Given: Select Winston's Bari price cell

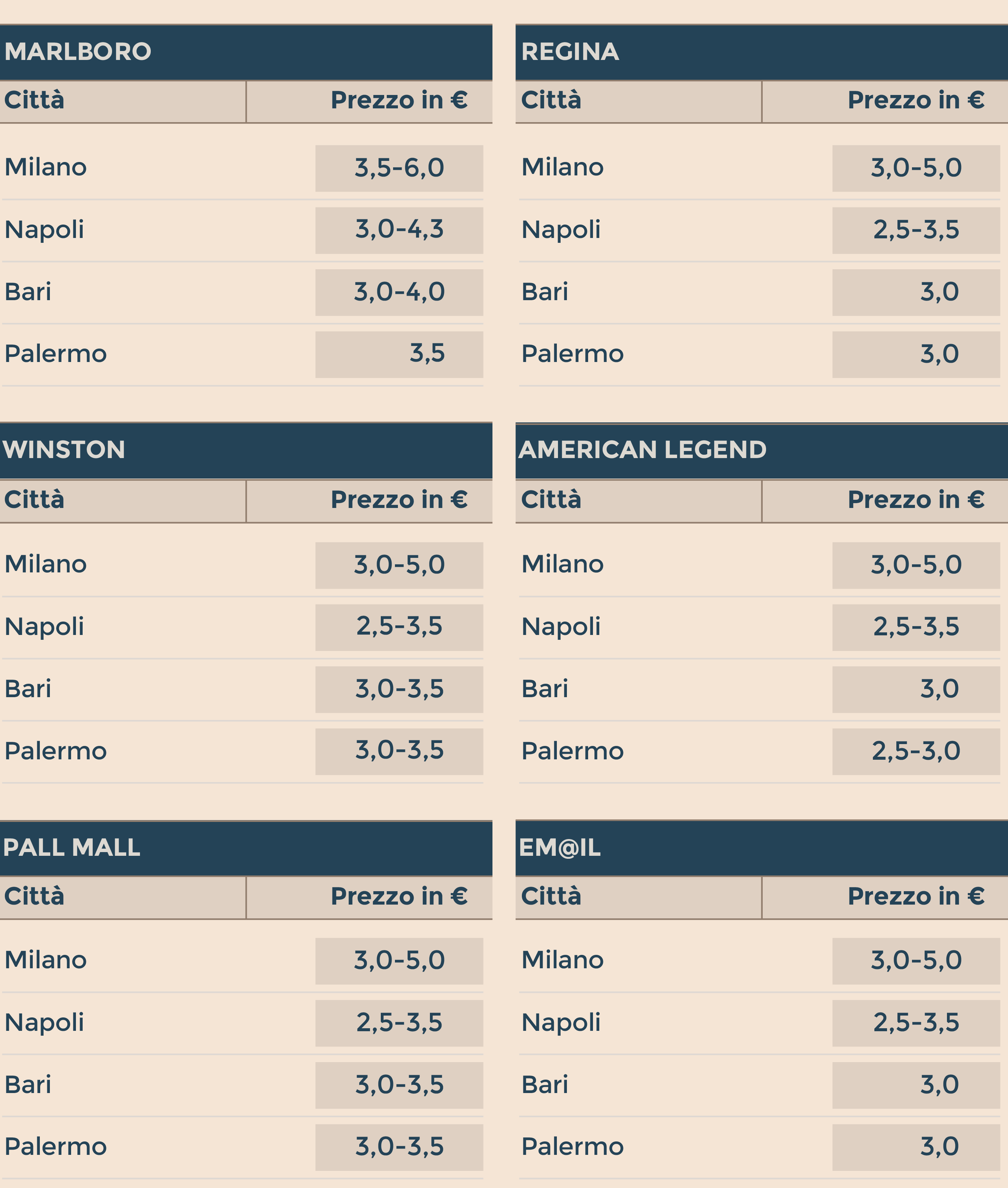Looking at the screenshot, I should [x=399, y=689].
